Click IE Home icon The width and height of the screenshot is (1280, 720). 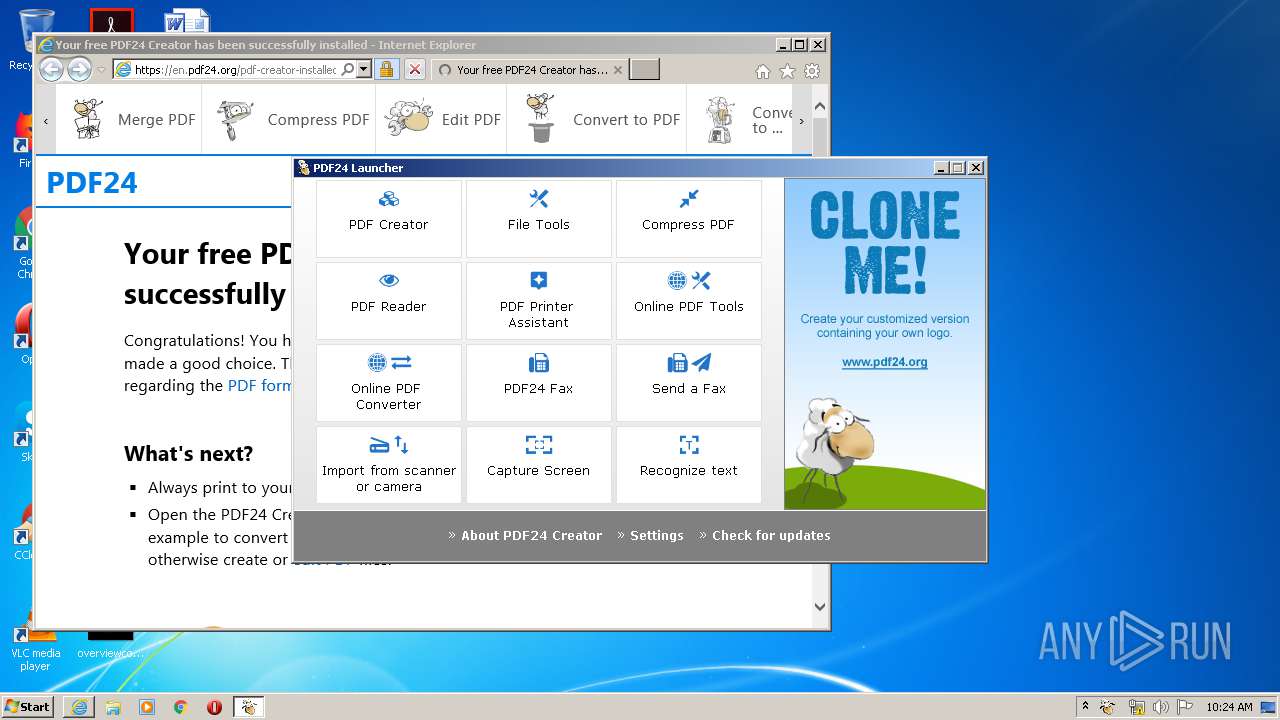tap(763, 71)
